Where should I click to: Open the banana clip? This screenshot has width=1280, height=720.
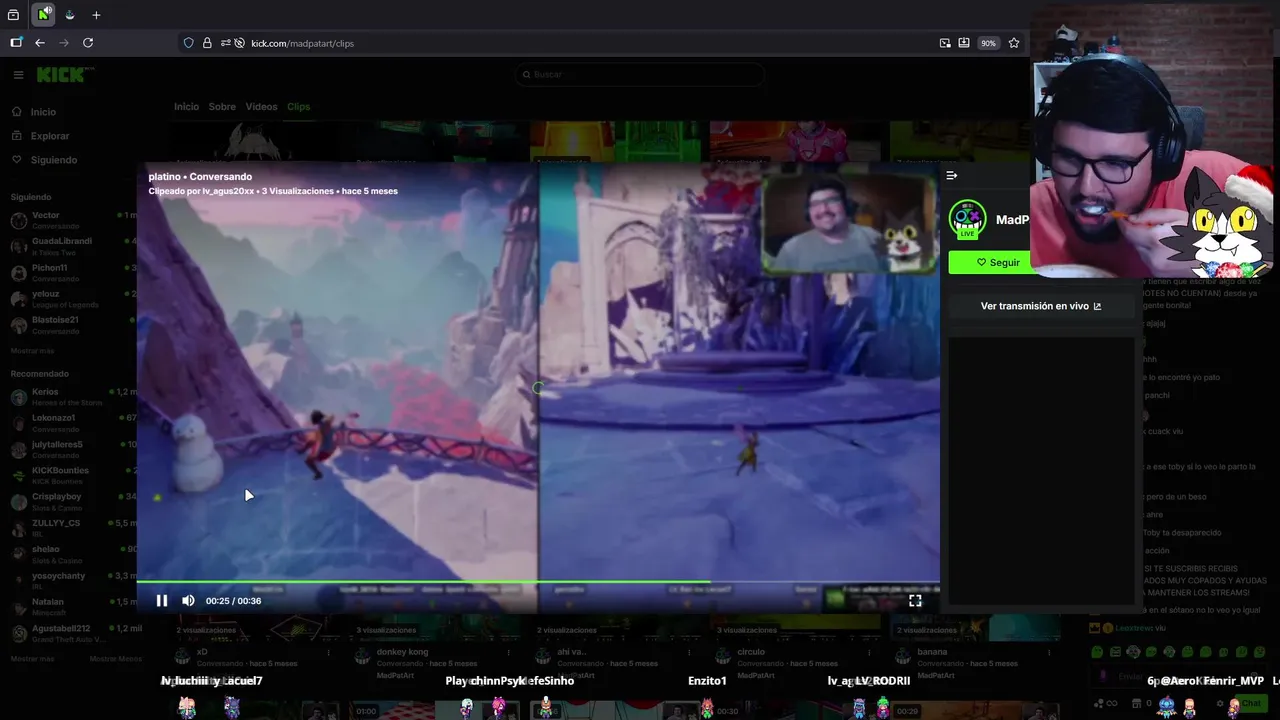point(932,652)
